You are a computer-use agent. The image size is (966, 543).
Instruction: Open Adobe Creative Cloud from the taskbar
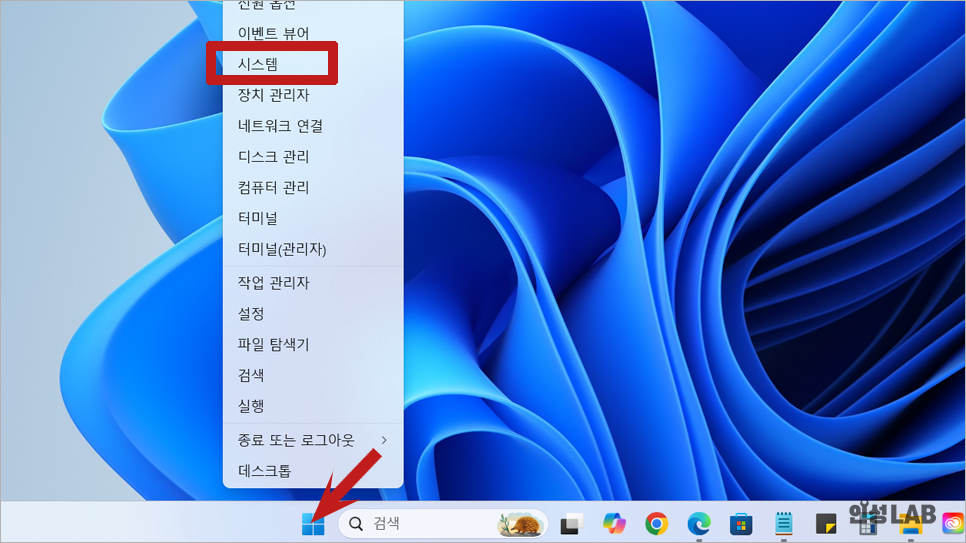click(x=953, y=524)
